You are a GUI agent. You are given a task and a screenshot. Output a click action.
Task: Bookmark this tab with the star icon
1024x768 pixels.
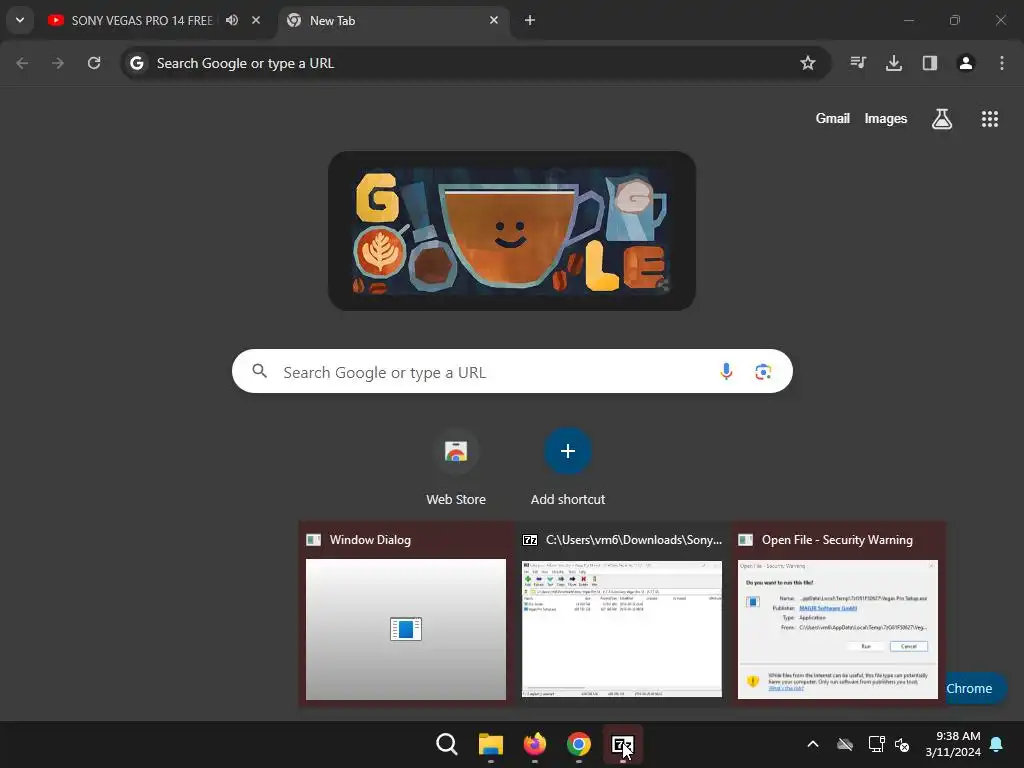click(x=808, y=63)
